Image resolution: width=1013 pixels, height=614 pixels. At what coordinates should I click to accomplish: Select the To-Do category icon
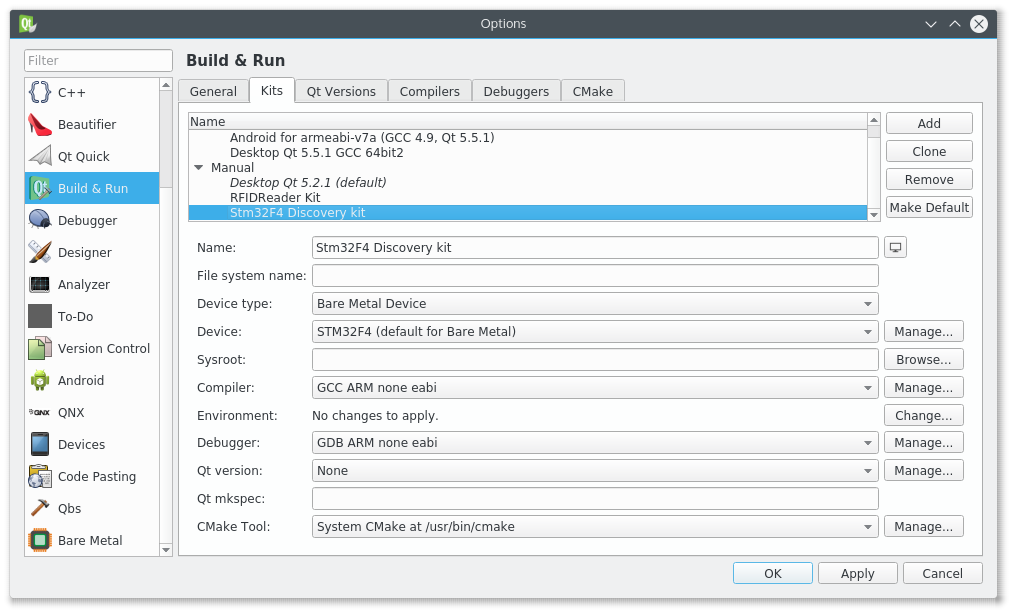tap(39, 316)
